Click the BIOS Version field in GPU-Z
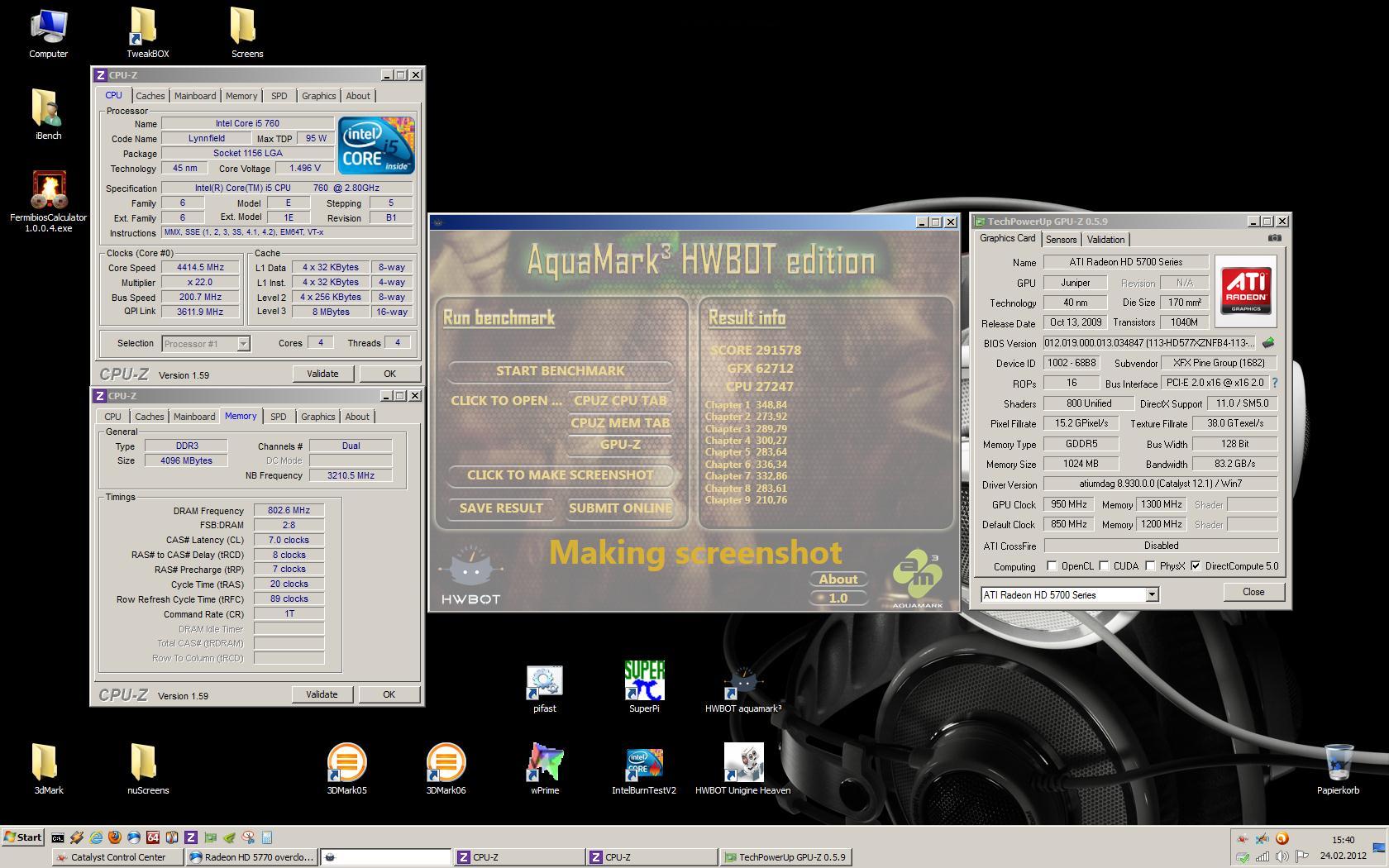This screenshot has width=1389, height=868. pyautogui.click(x=1149, y=342)
